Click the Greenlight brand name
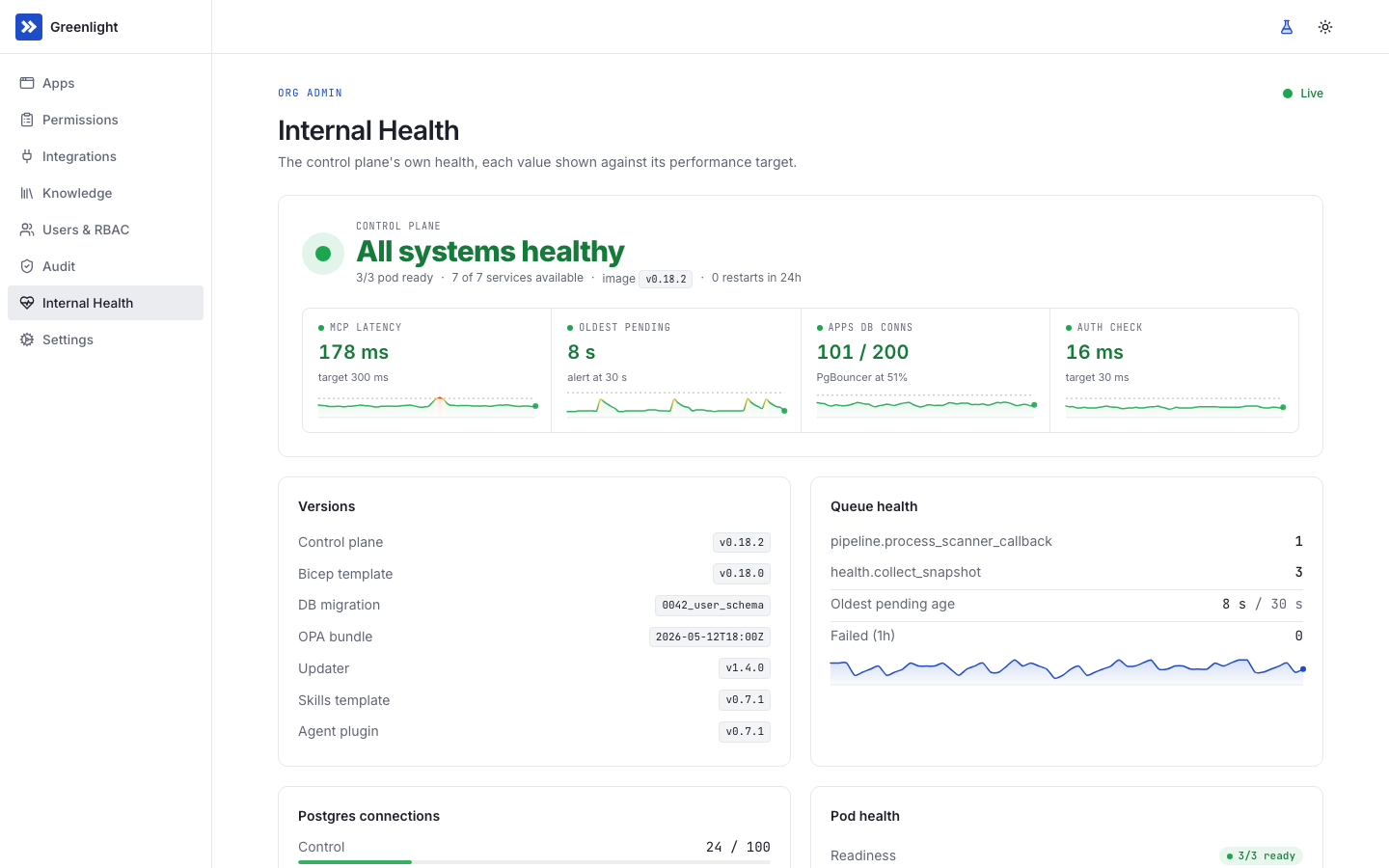 coord(84,27)
